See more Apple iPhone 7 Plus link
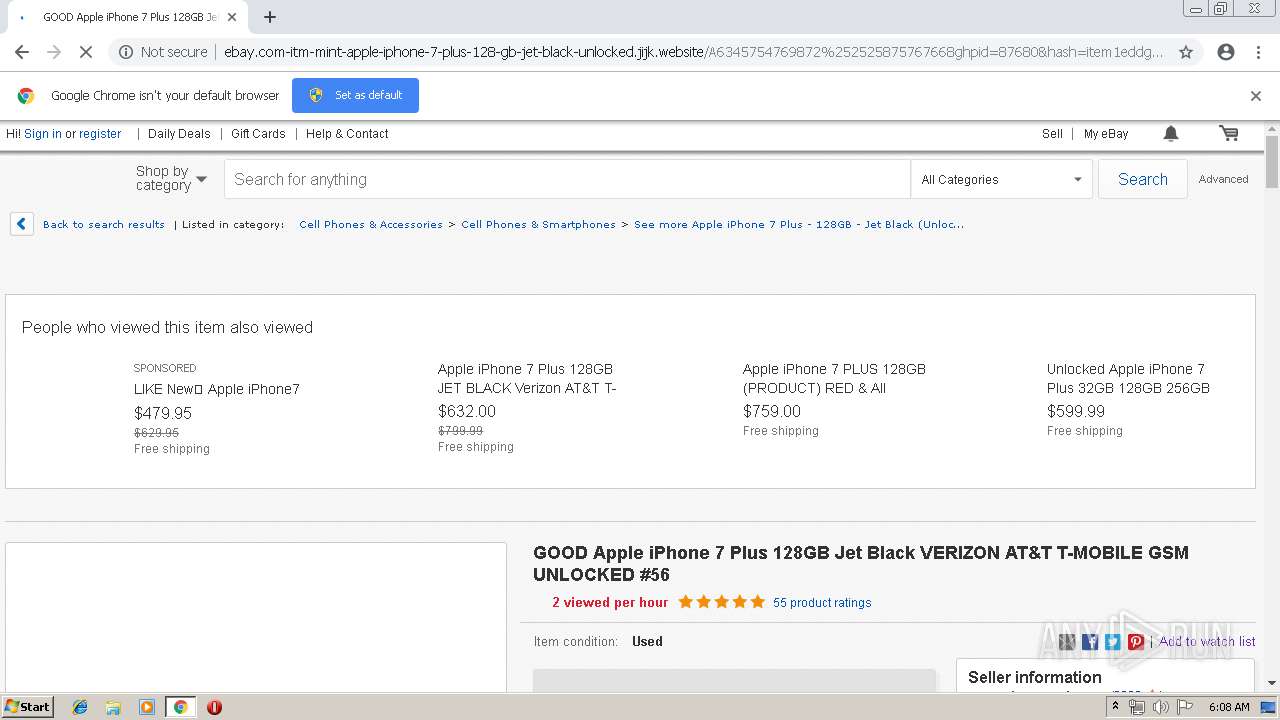The width and height of the screenshot is (1280, 720). pos(799,224)
